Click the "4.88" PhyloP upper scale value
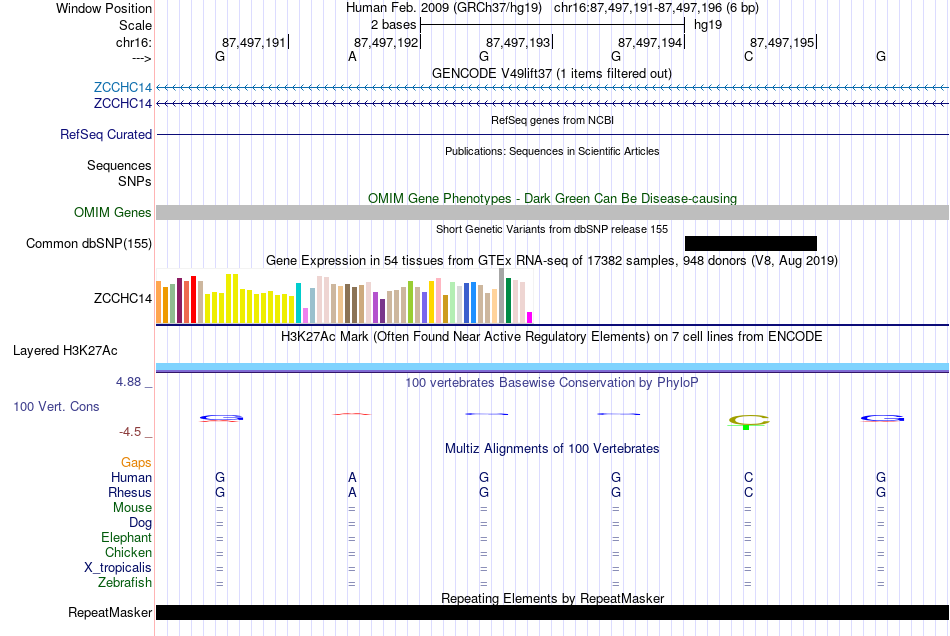The width and height of the screenshot is (950, 636). [128, 382]
